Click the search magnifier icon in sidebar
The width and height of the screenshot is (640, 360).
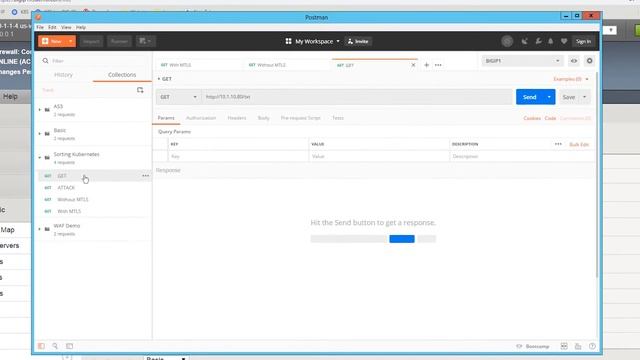tap(45, 61)
